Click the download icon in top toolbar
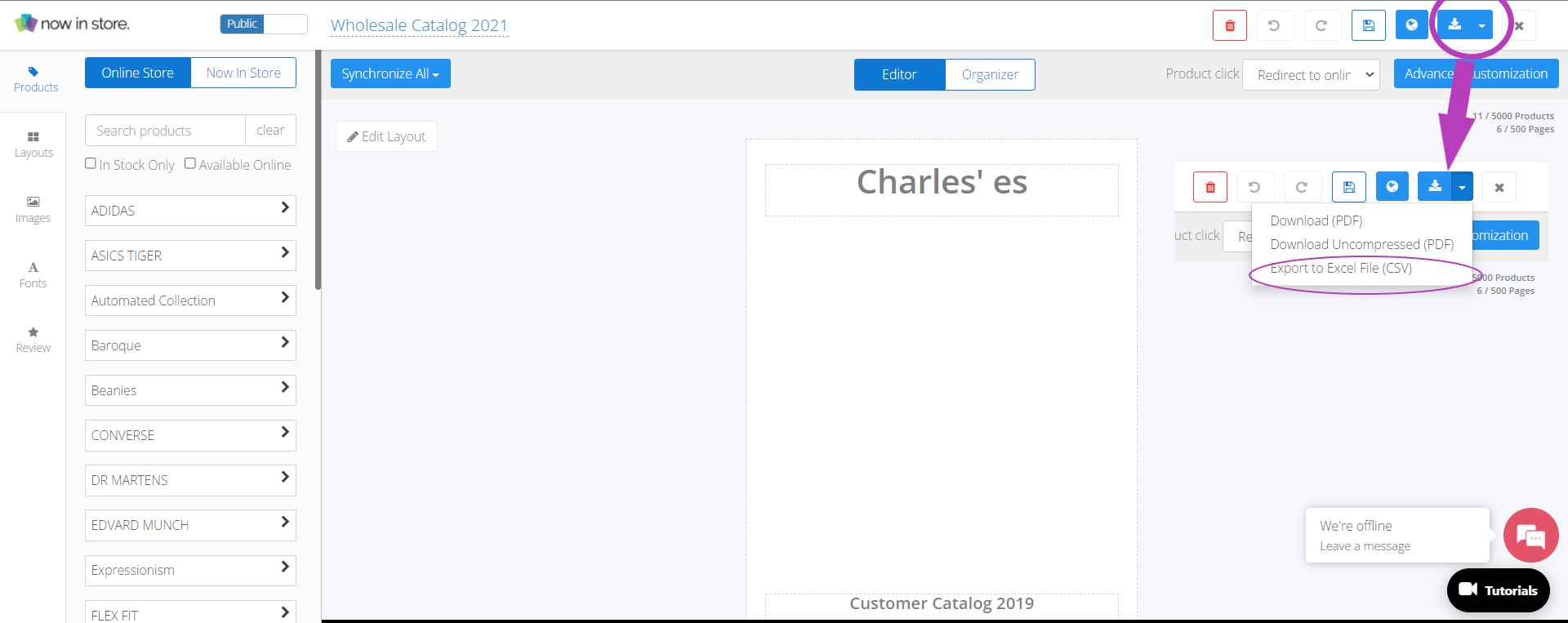 point(1454,25)
